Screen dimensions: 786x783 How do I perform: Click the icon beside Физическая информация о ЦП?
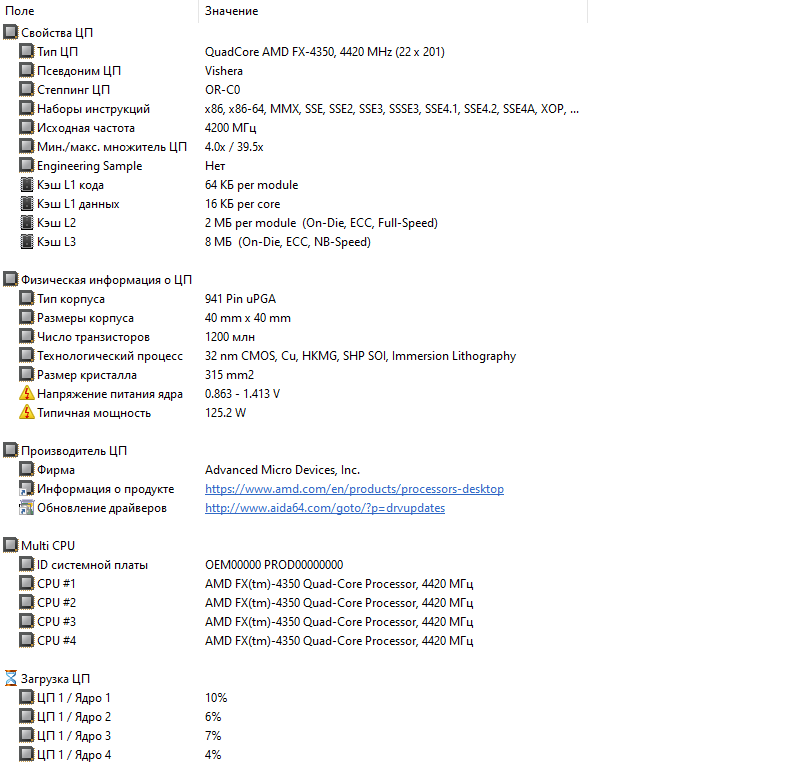pos(11,279)
